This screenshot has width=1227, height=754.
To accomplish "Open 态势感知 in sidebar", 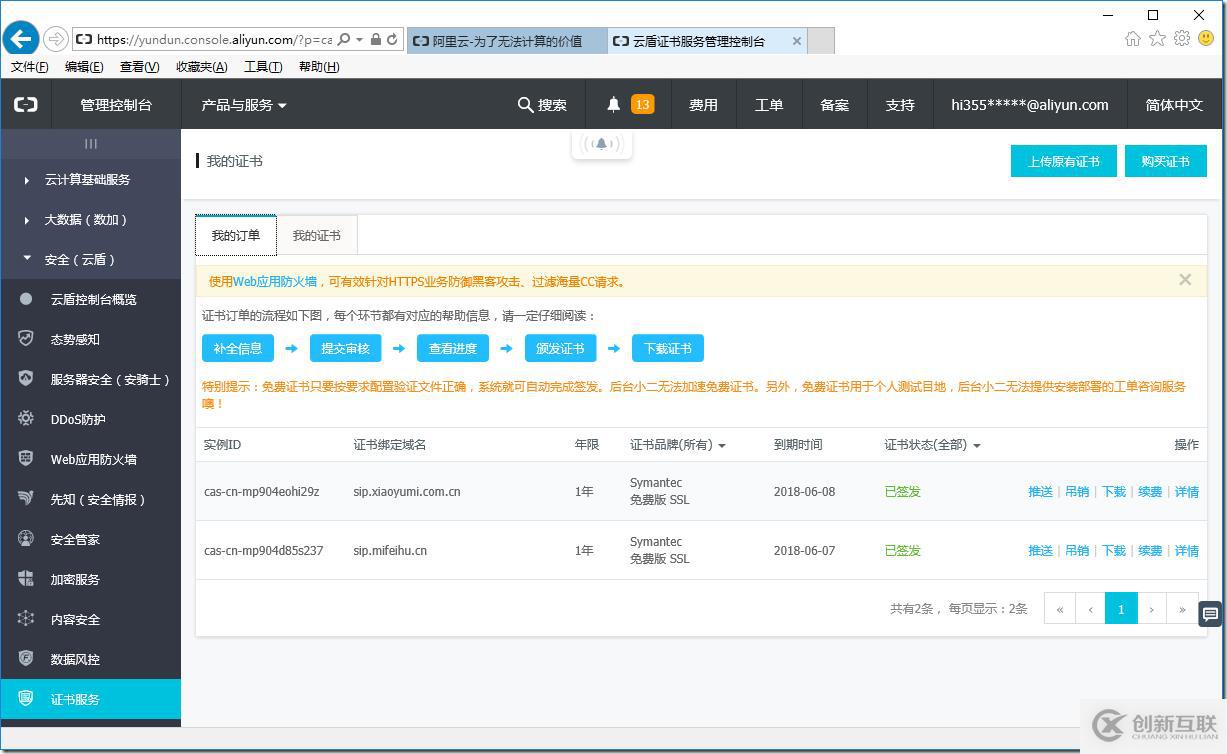I will pos(90,339).
